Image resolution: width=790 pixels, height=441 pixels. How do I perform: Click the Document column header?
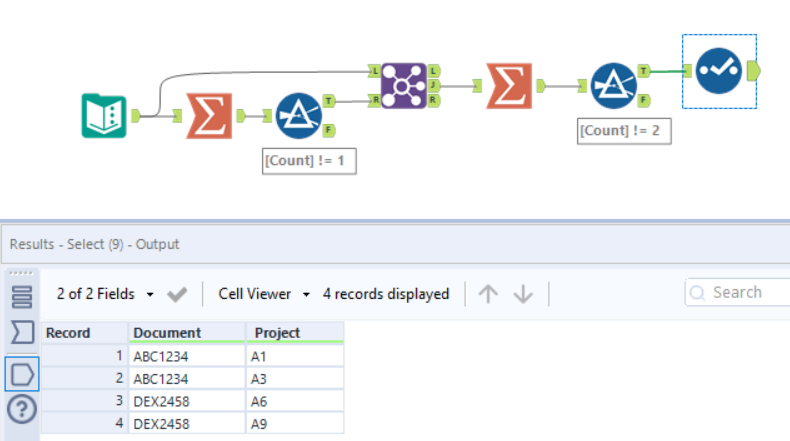click(165, 333)
